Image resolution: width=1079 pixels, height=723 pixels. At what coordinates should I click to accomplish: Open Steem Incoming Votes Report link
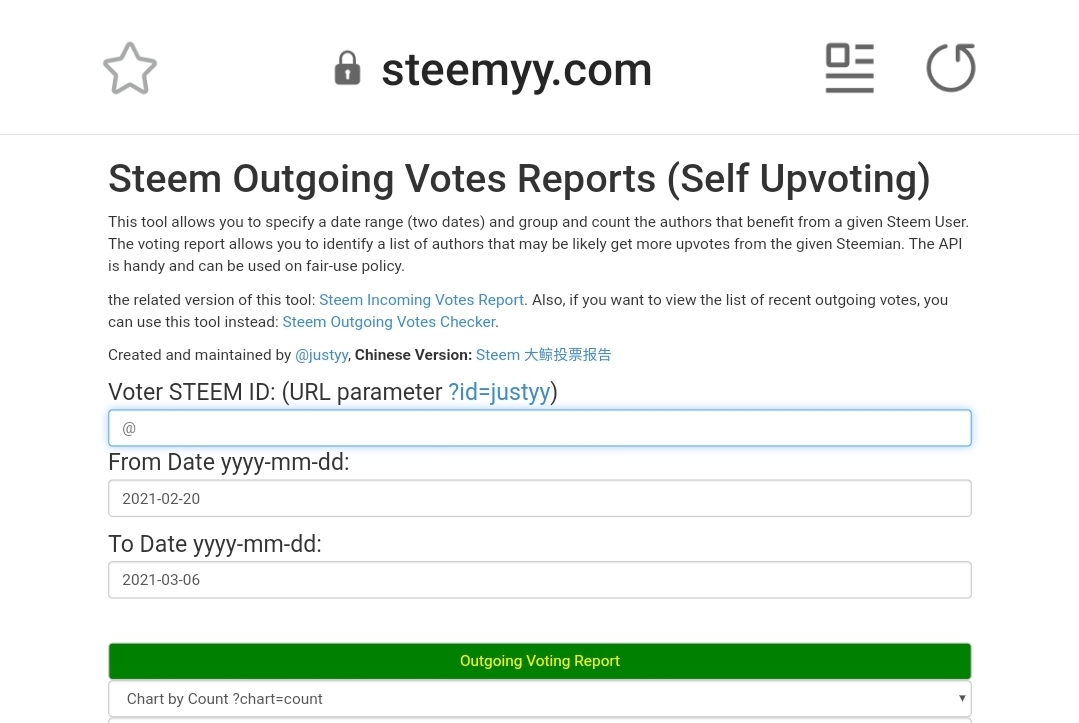tap(421, 300)
